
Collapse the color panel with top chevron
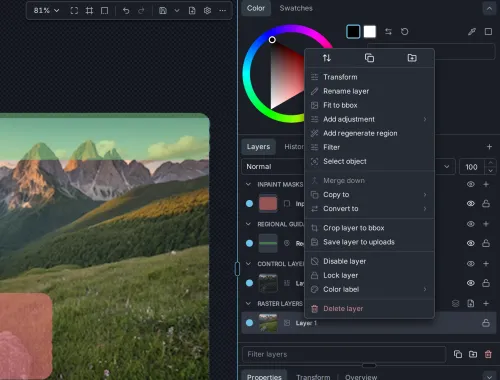[x=489, y=8]
